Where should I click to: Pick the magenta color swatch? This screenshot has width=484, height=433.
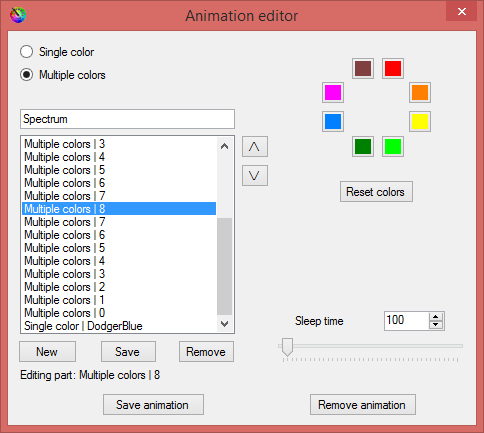click(333, 92)
